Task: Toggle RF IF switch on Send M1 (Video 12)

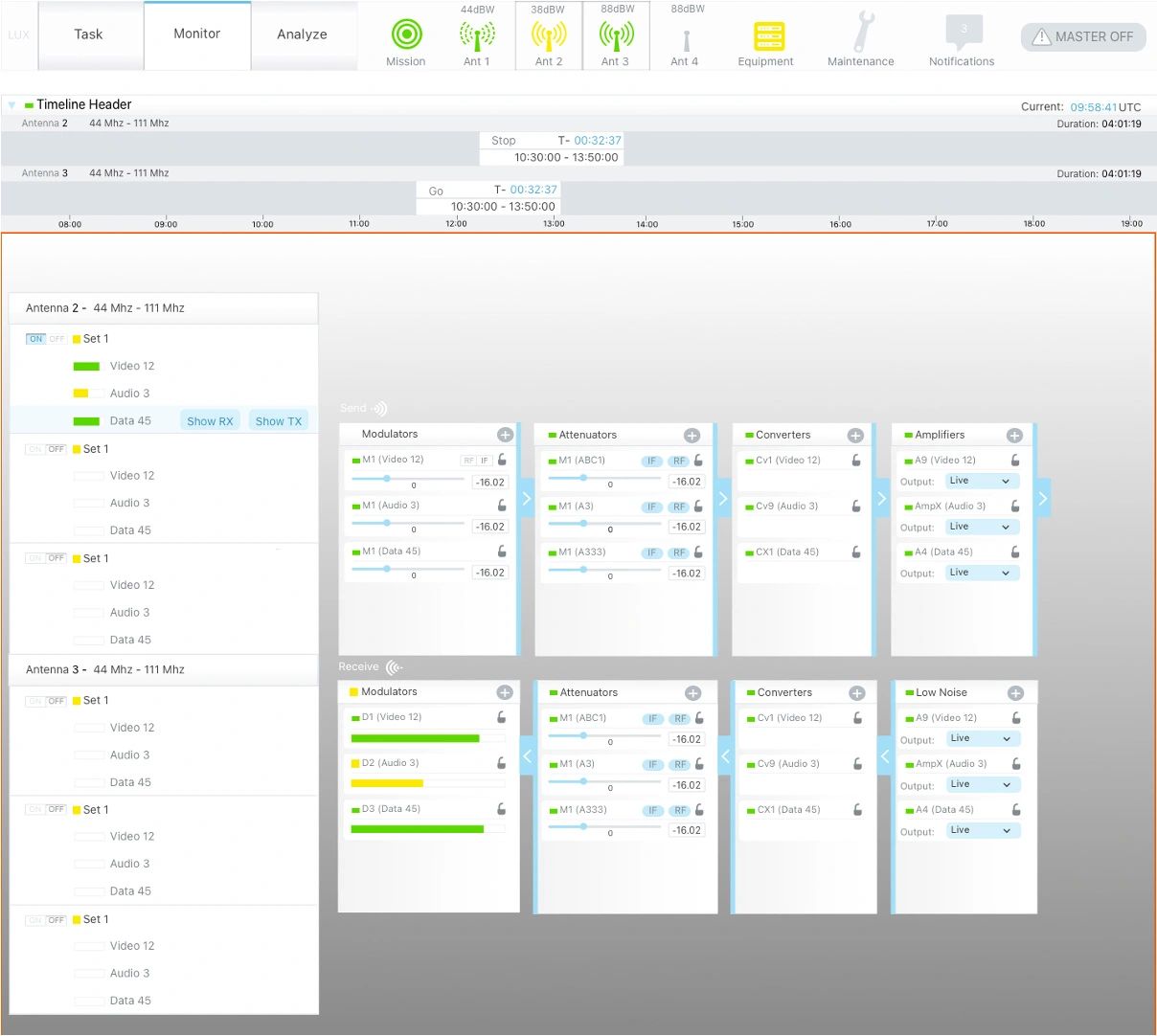Action: pos(476,461)
